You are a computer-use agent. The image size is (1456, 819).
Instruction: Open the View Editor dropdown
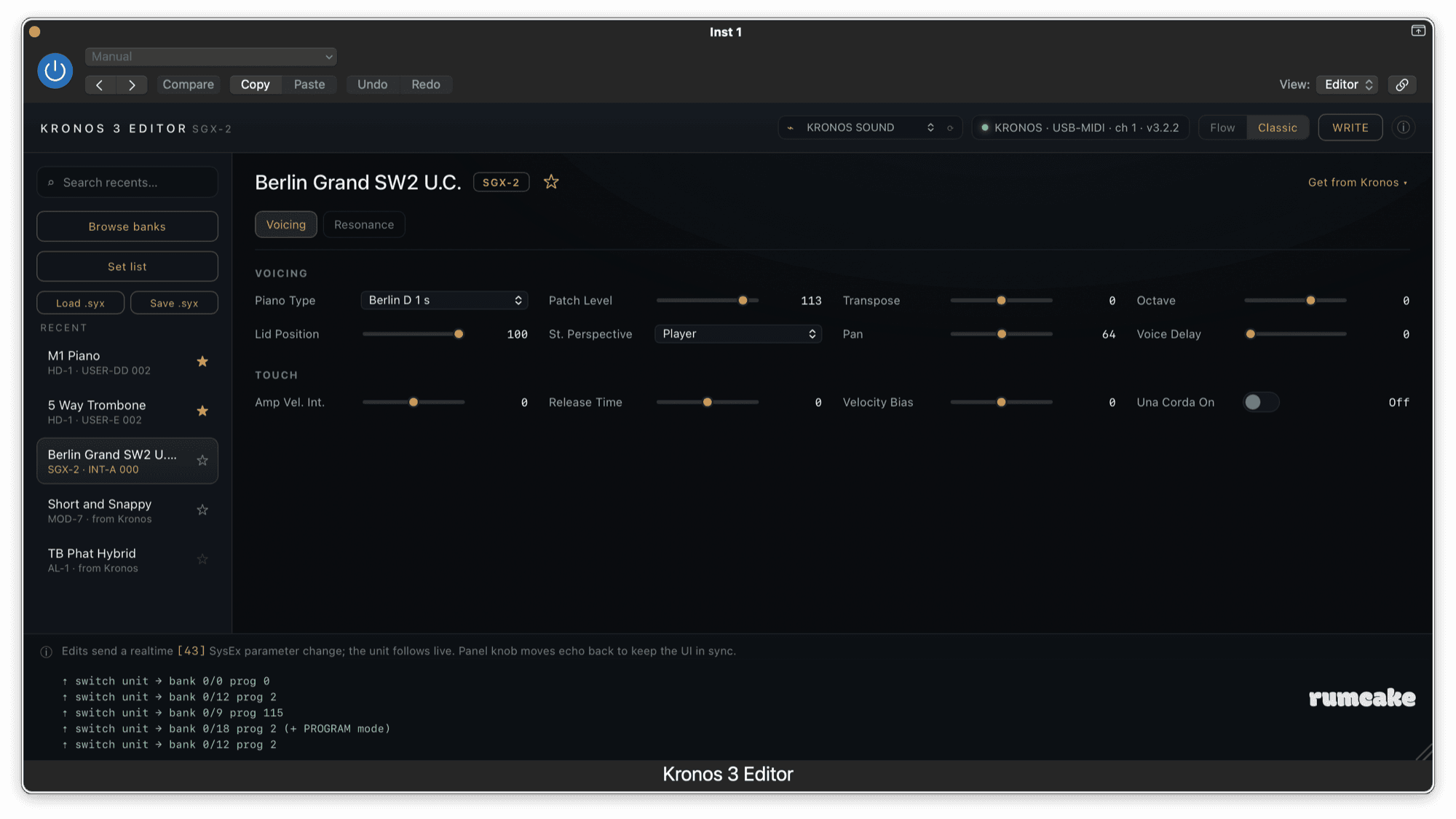1348,84
